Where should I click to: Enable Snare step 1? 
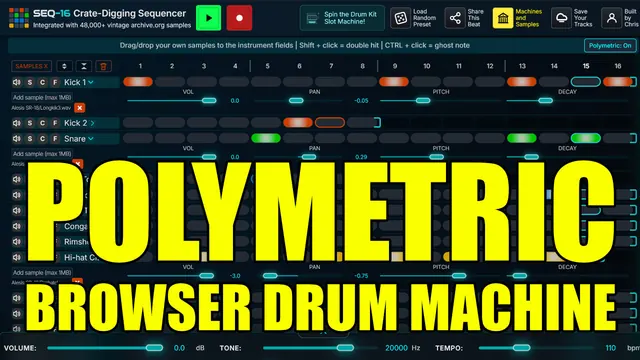click(x=138, y=138)
